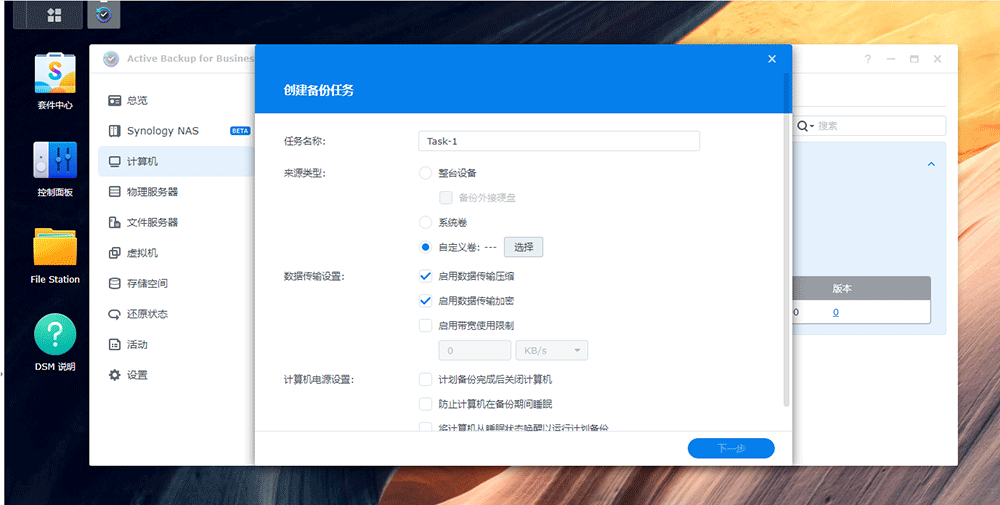Viewport: 1000px width, 505px height.
Task: Click Active Backup icon in the taskbar
Action: (x=103, y=15)
